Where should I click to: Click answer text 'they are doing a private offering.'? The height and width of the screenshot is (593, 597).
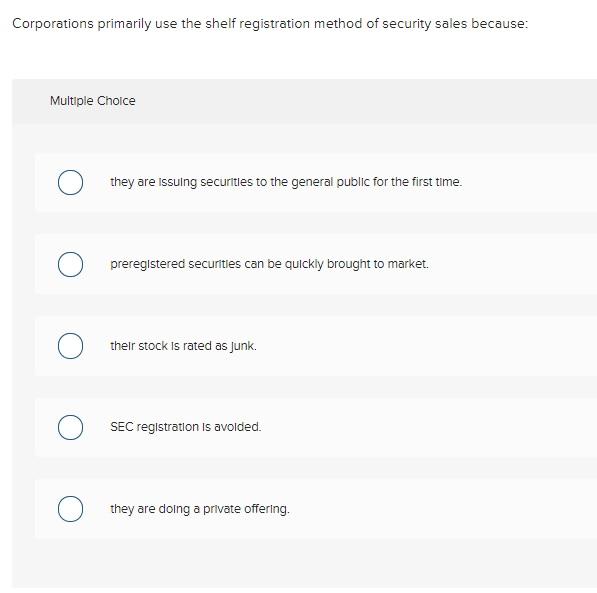pyautogui.click(x=200, y=509)
